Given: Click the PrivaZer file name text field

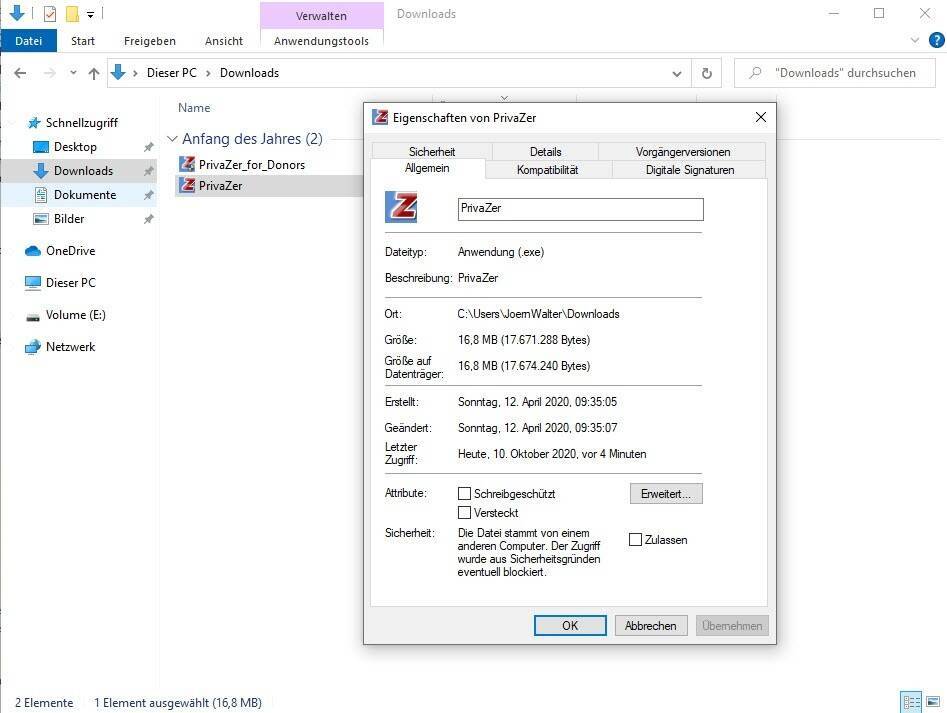Looking at the screenshot, I should click(x=580, y=209).
